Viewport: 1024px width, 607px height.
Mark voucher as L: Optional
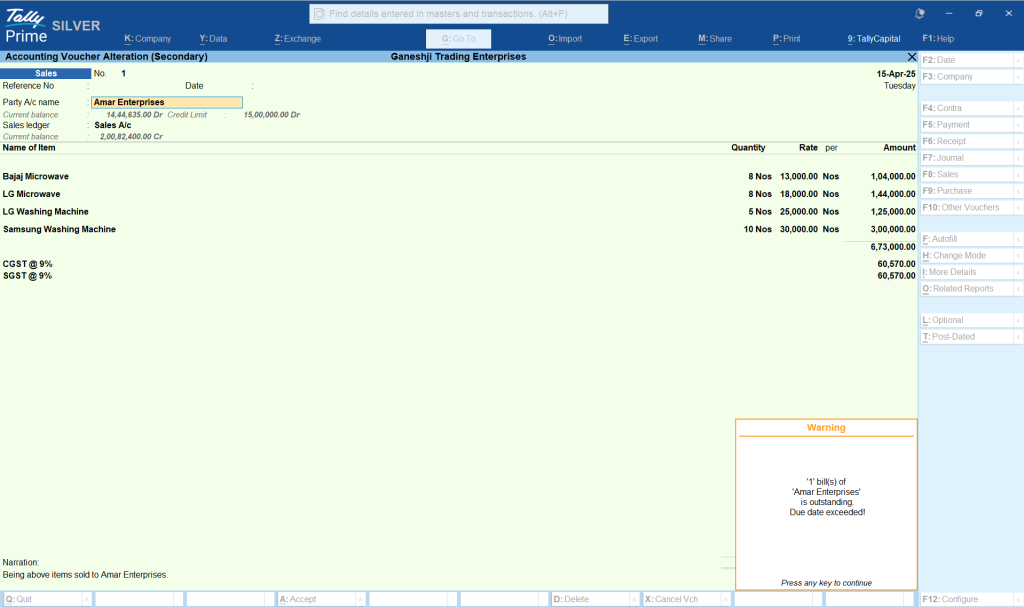(x=967, y=320)
